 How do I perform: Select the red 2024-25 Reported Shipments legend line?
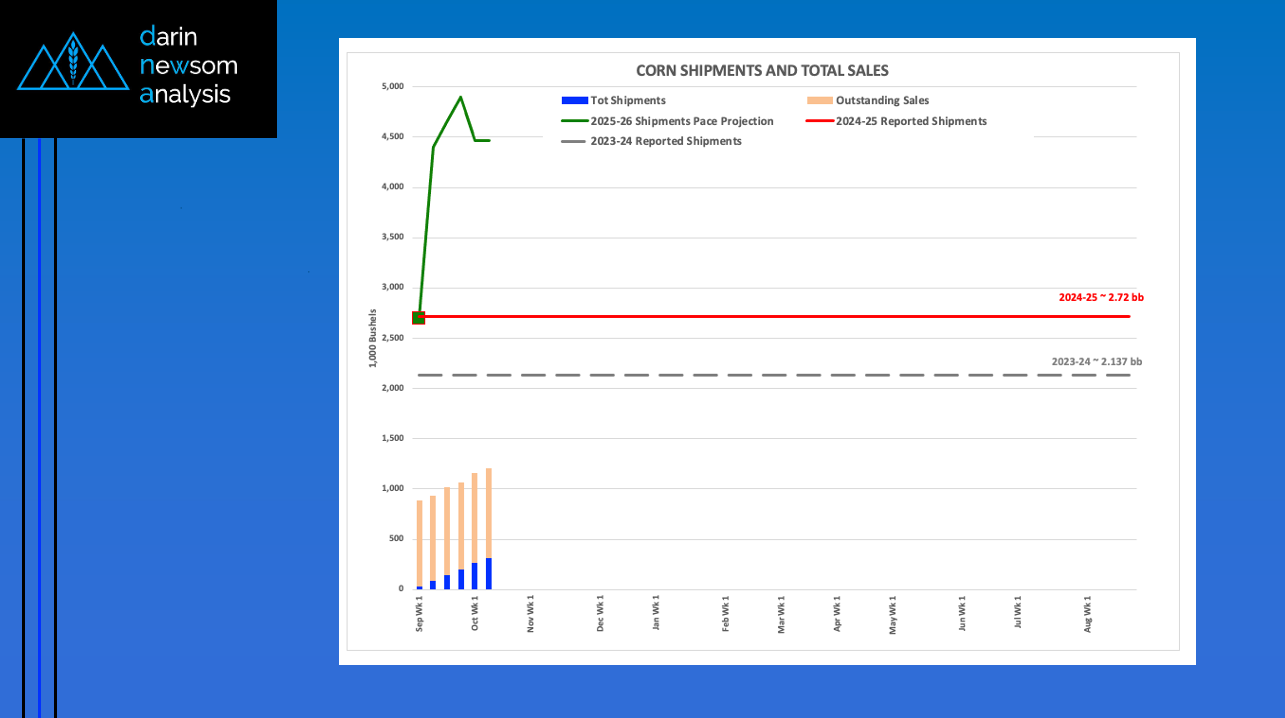[x=819, y=121]
